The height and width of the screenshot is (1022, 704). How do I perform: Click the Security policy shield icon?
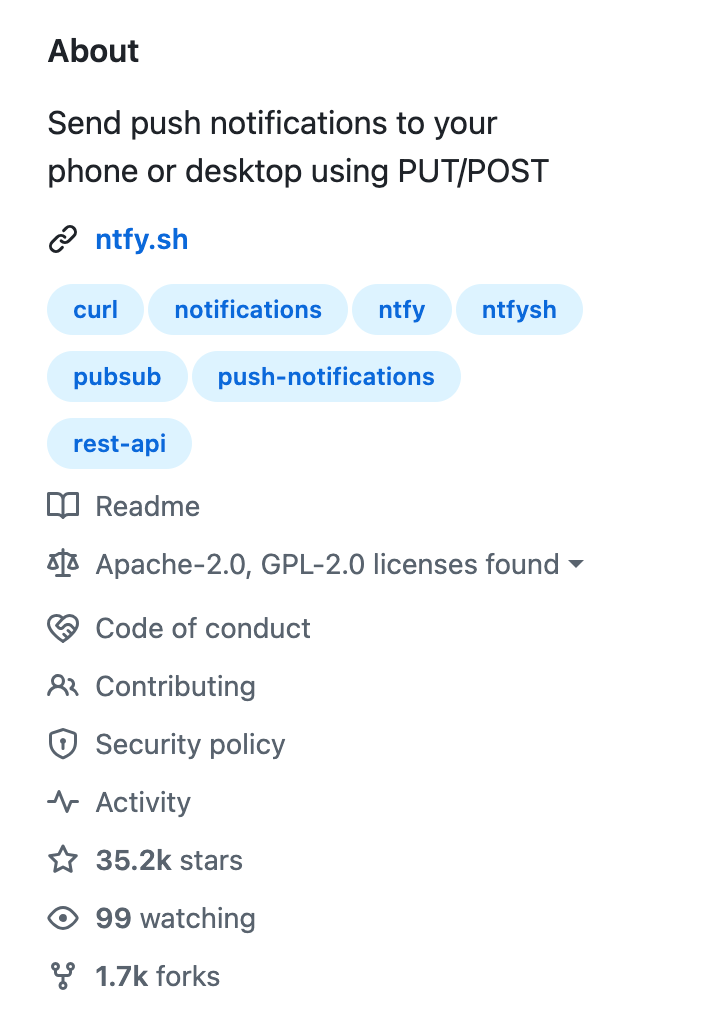pyautogui.click(x=63, y=744)
